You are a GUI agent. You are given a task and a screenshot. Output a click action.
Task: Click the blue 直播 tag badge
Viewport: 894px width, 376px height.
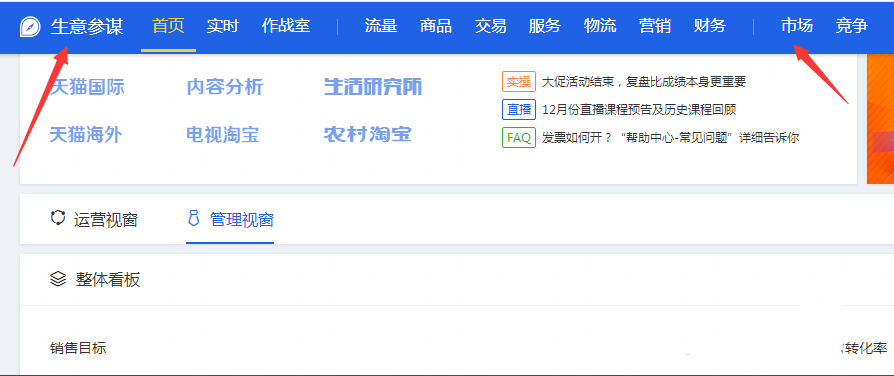519,110
